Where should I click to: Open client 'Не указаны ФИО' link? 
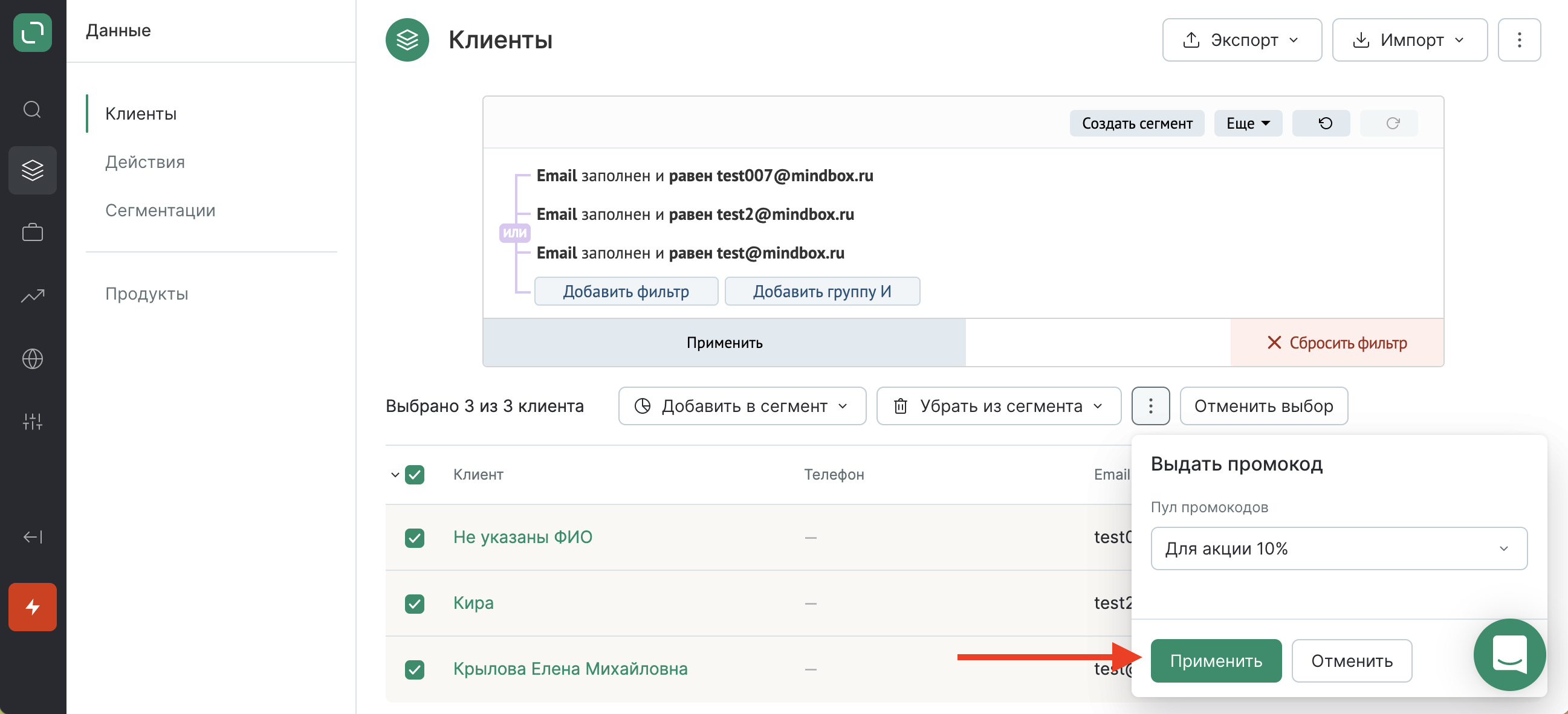(x=522, y=537)
